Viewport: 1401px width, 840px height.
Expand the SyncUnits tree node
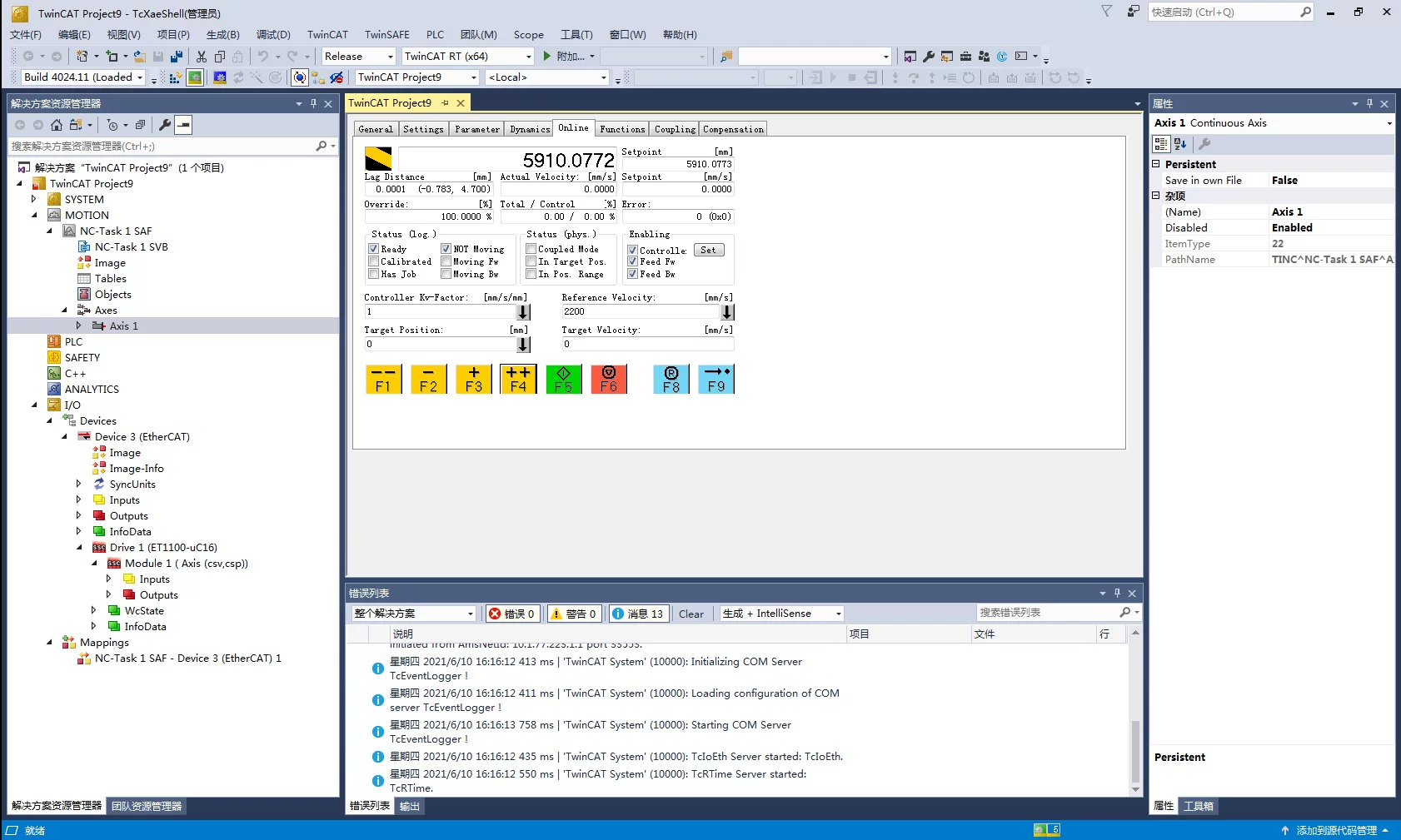pyautogui.click(x=79, y=484)
